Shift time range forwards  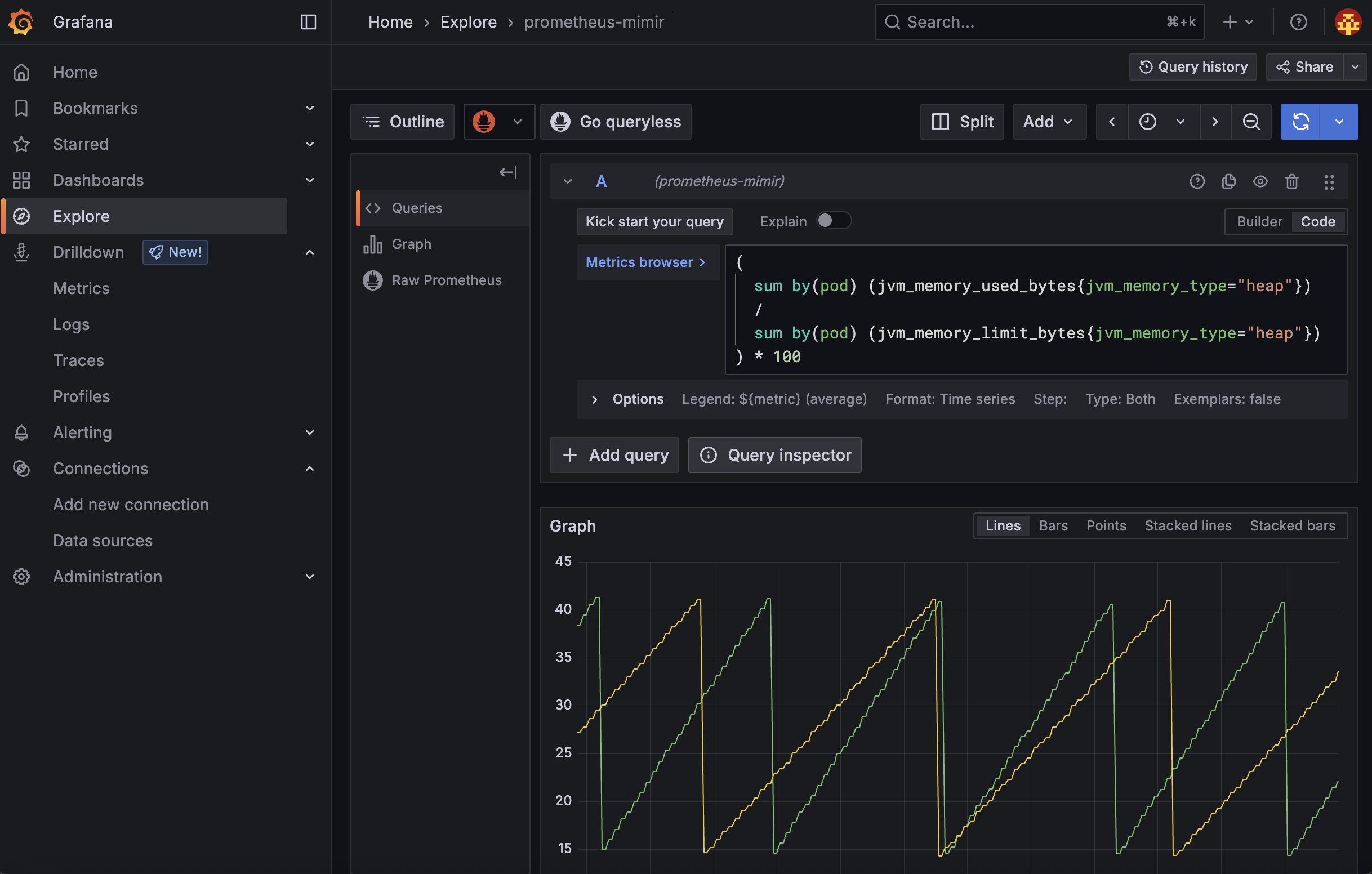(1215, 121)
